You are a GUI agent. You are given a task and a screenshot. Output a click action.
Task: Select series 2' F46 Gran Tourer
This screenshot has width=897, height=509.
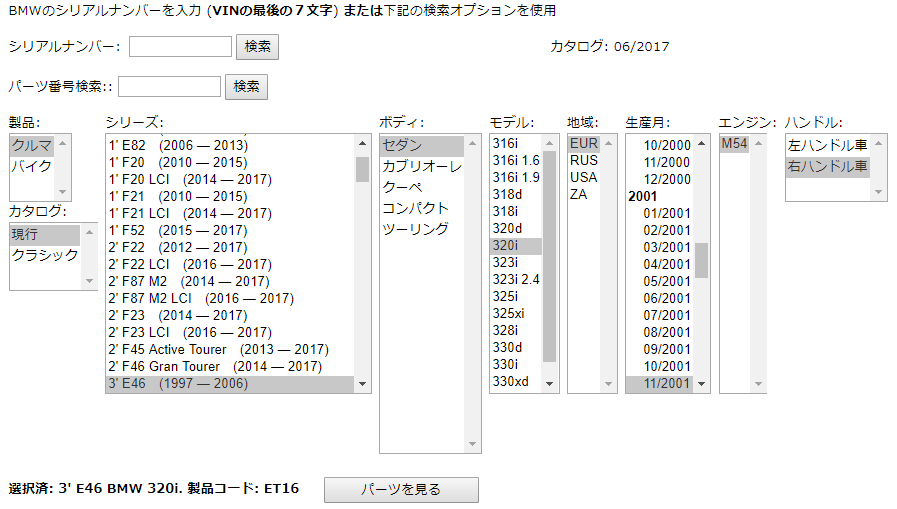click(x=231, y=367)
